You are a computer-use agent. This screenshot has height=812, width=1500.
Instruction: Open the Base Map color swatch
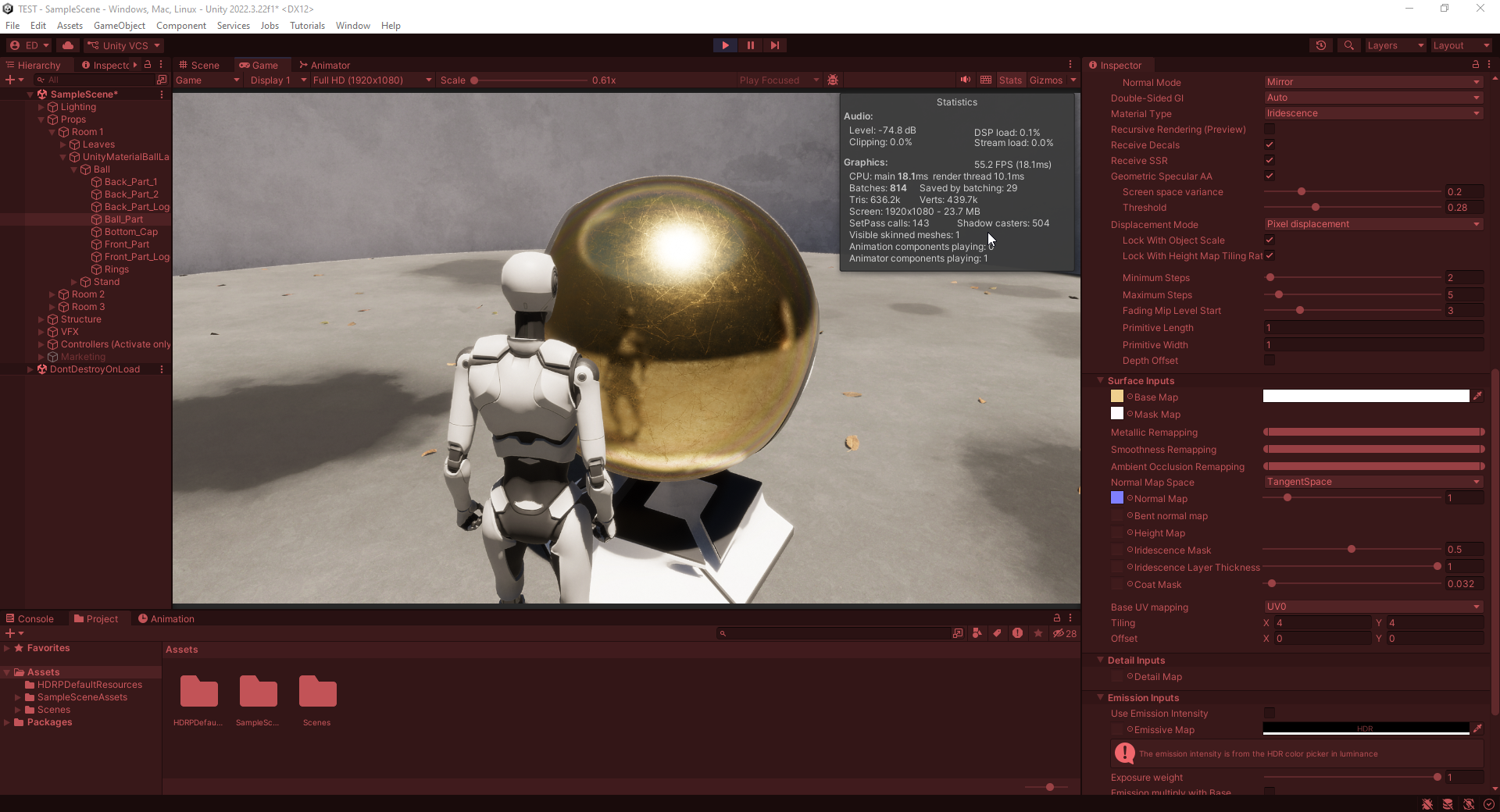[x=1366, y=396]
